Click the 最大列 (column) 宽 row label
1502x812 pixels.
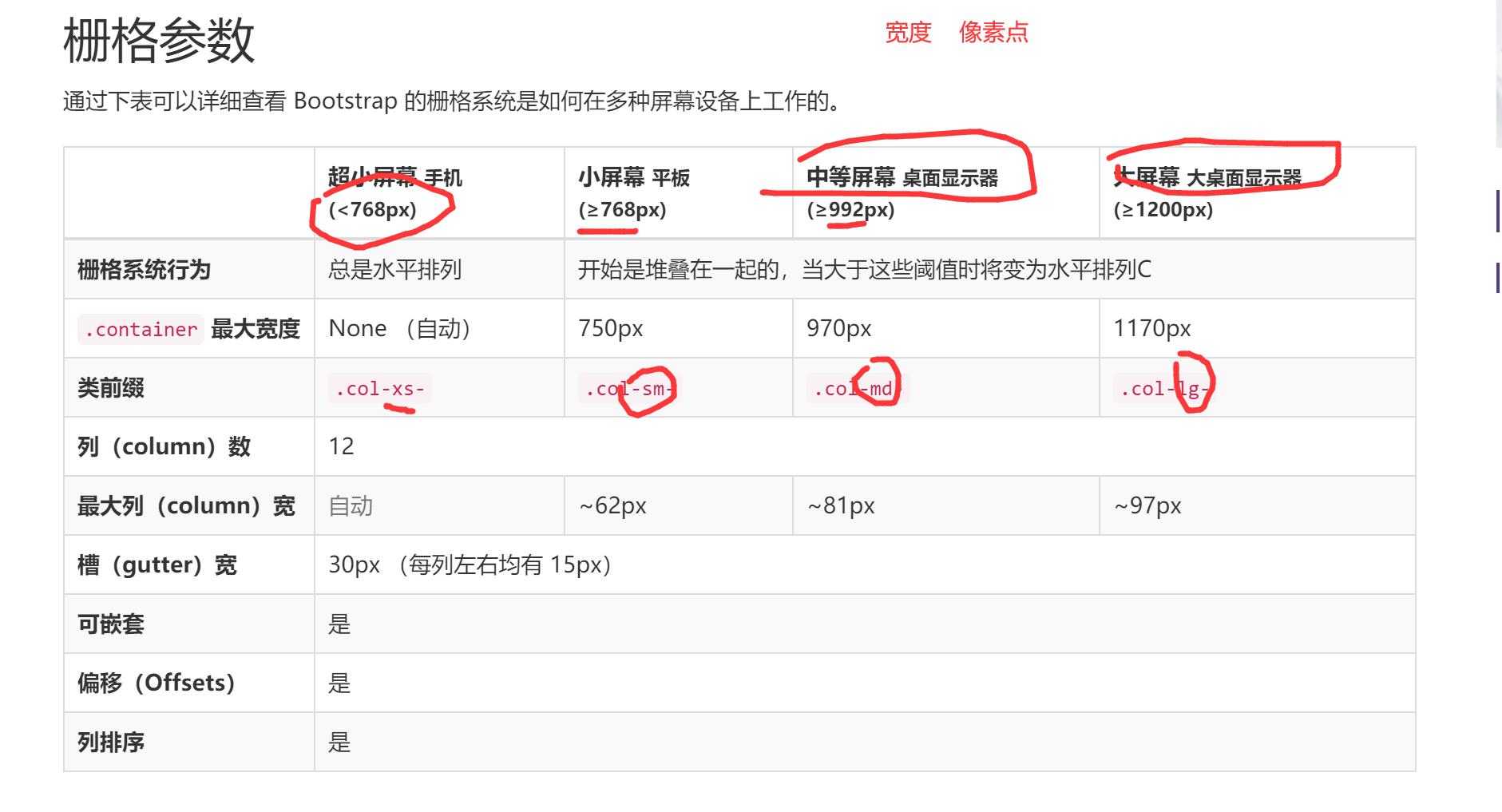[186, 505]
